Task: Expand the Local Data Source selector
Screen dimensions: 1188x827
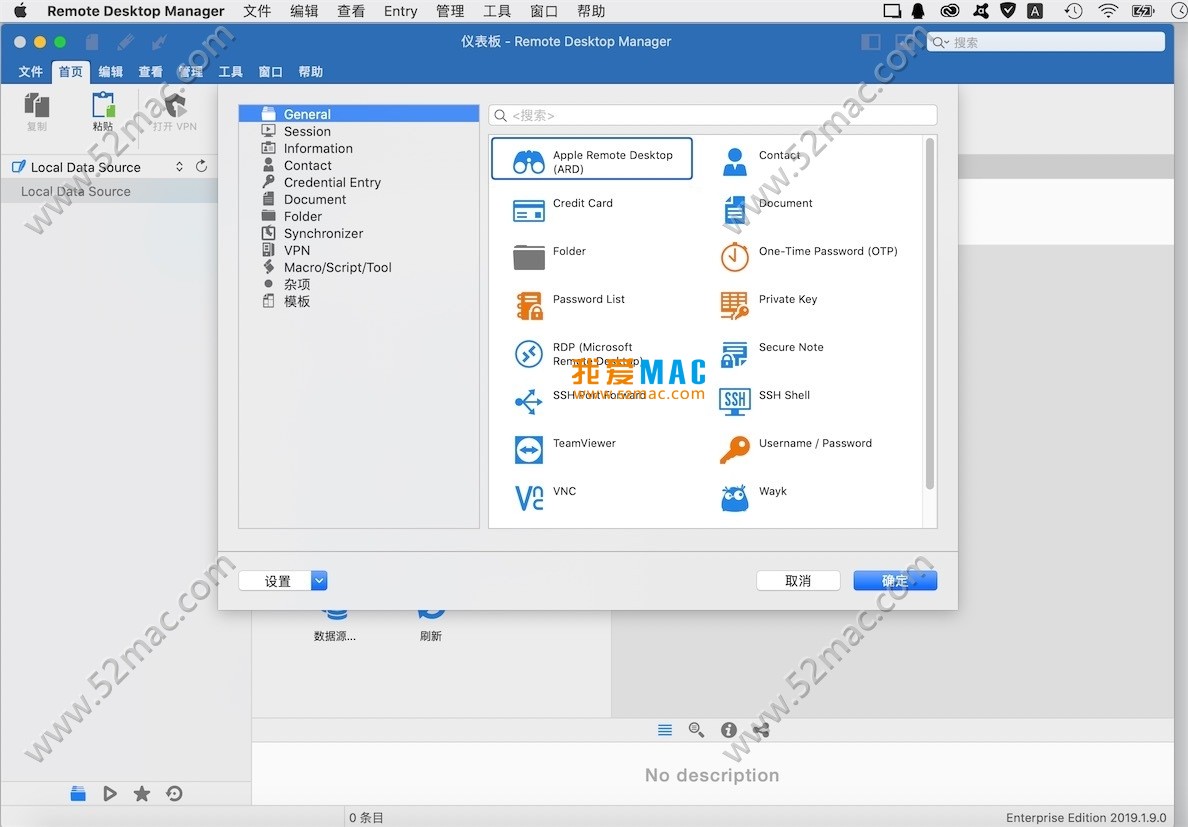Action: [x=179, y=167]
